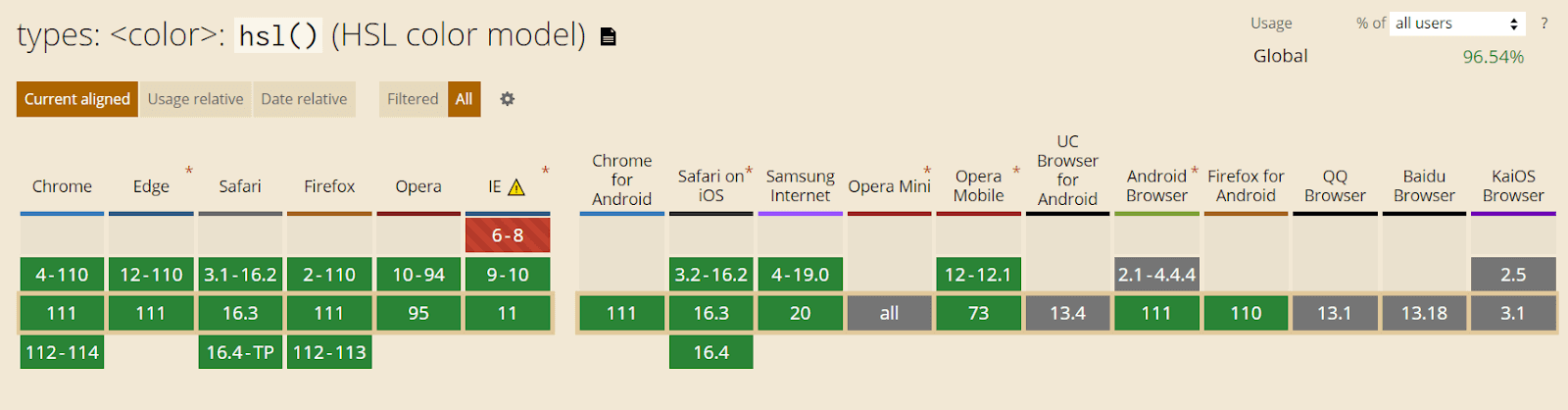This screenshot has width=1568, height=410.
Task: Click the asterisk note next to Edge
Action: pos(189,172)
